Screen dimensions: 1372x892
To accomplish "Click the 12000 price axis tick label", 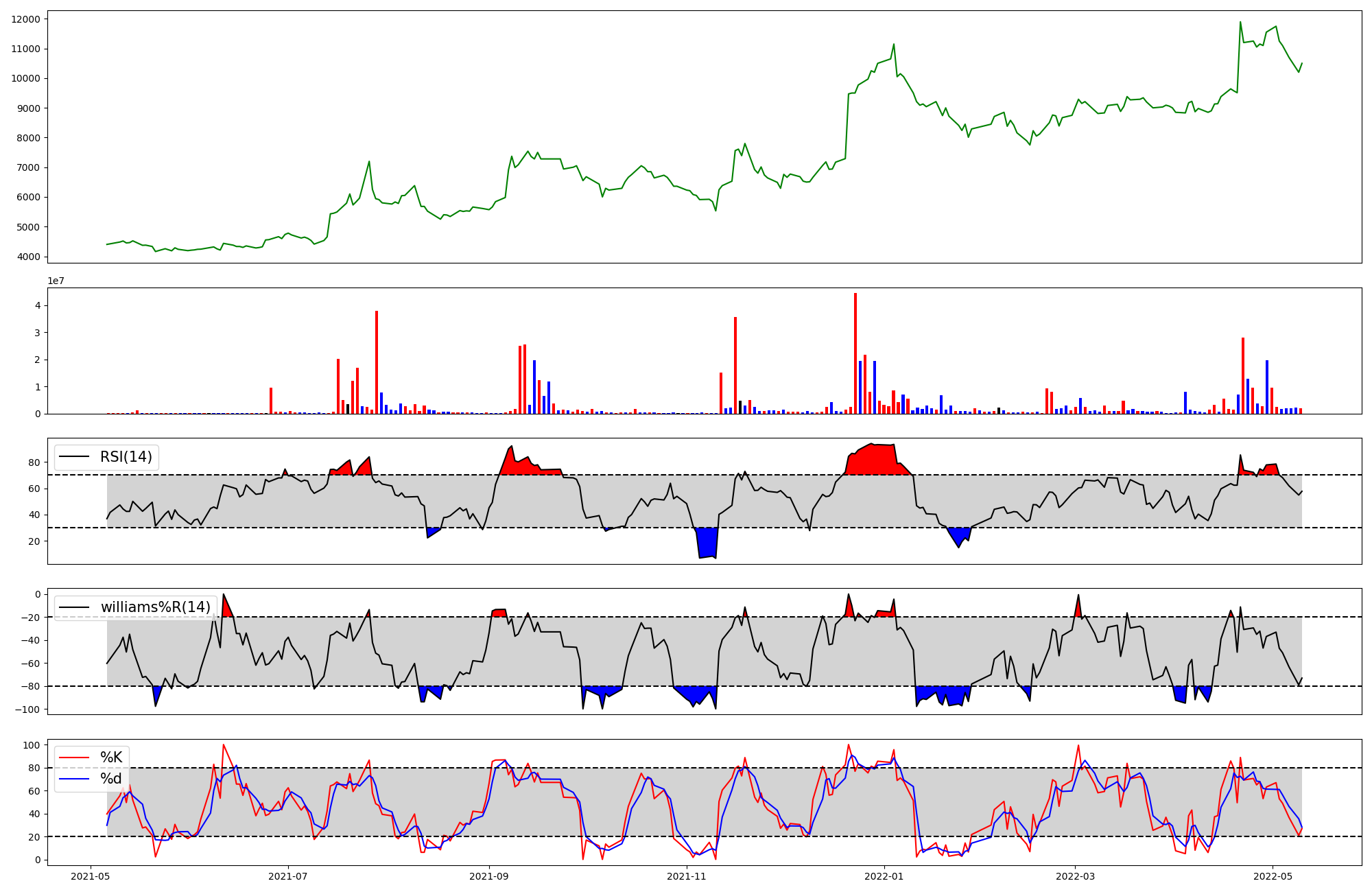I will point(25,19).
